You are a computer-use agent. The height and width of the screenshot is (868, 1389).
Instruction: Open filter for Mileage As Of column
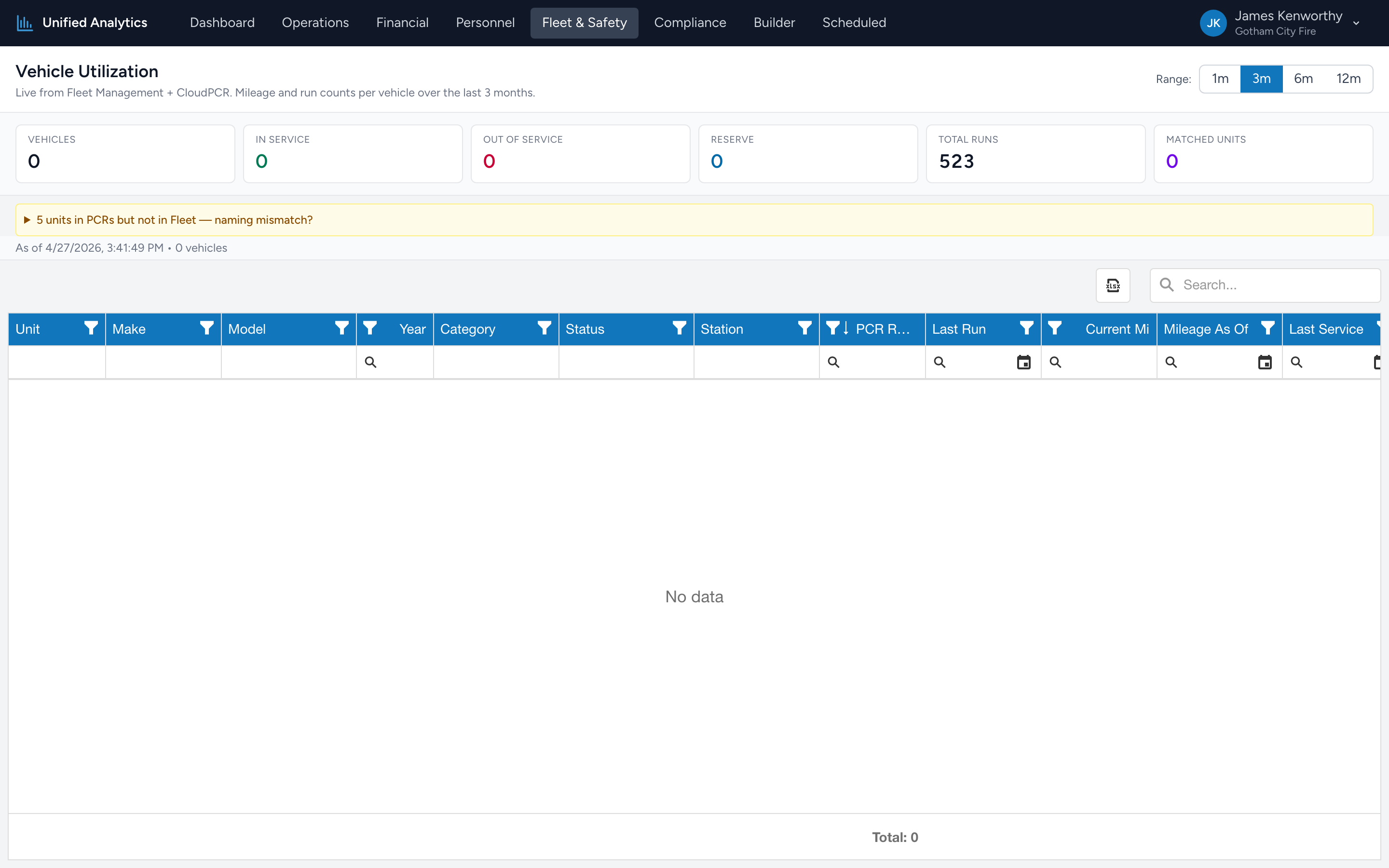[x=1268, y=328]
